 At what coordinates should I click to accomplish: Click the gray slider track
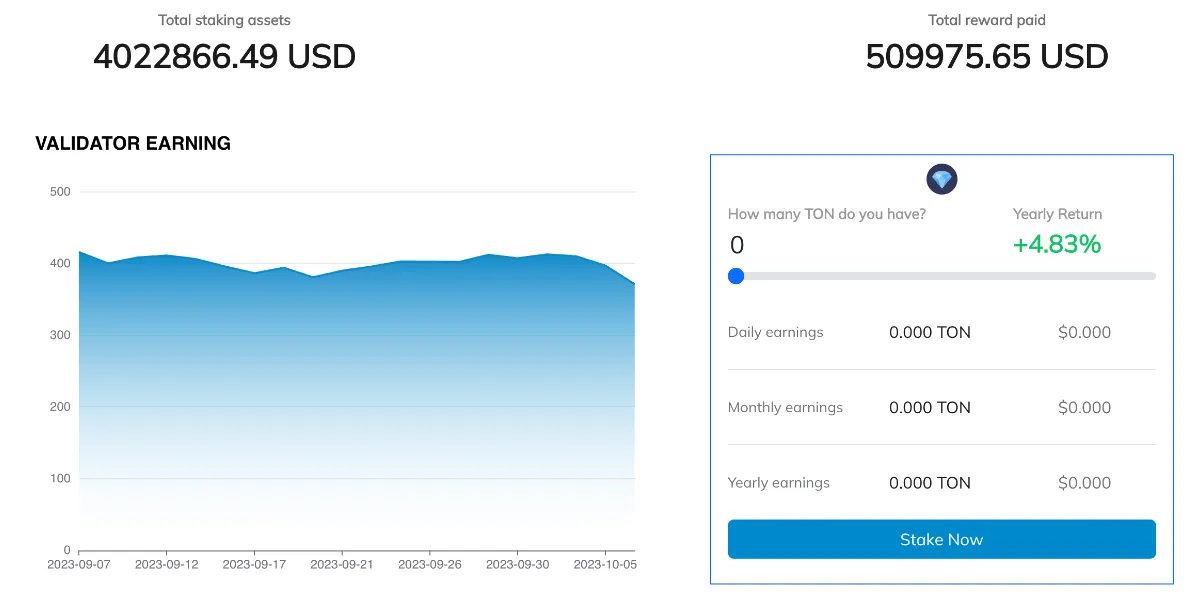click(x=942, y=276)
